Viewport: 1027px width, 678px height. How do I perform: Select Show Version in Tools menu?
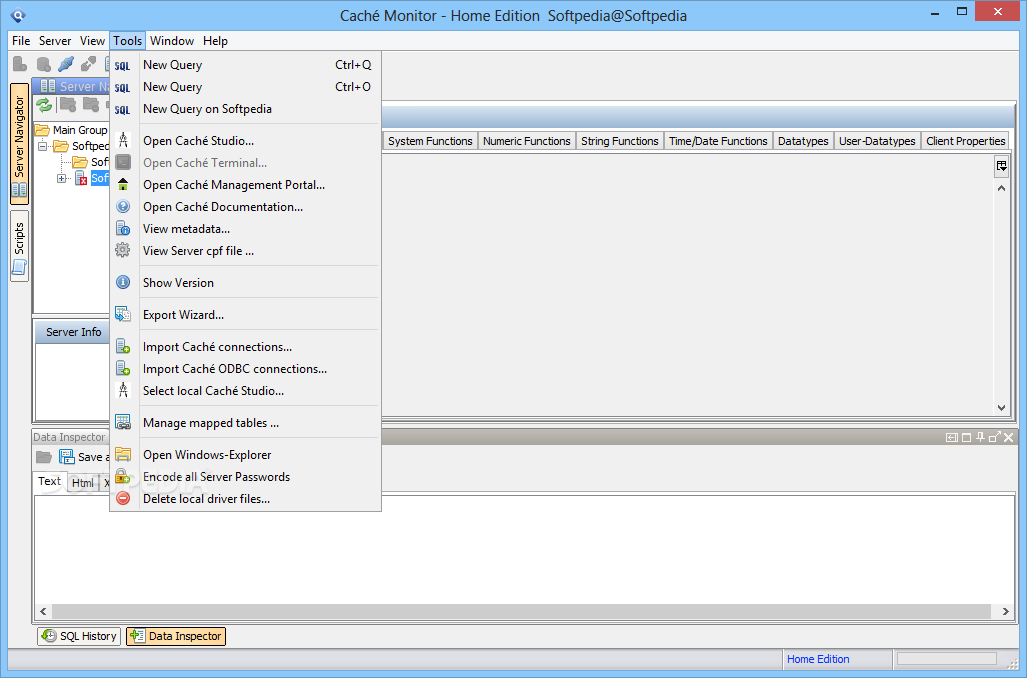(245, 283)
